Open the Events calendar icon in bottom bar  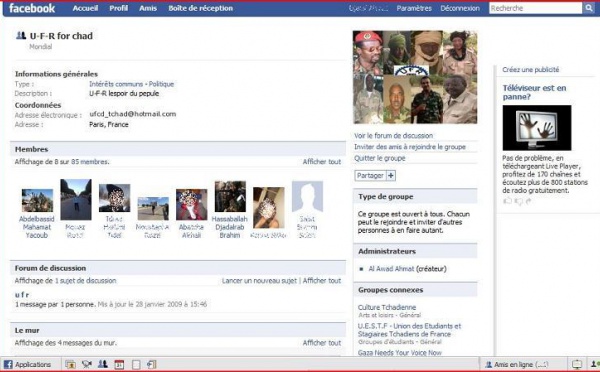(119, 365)
